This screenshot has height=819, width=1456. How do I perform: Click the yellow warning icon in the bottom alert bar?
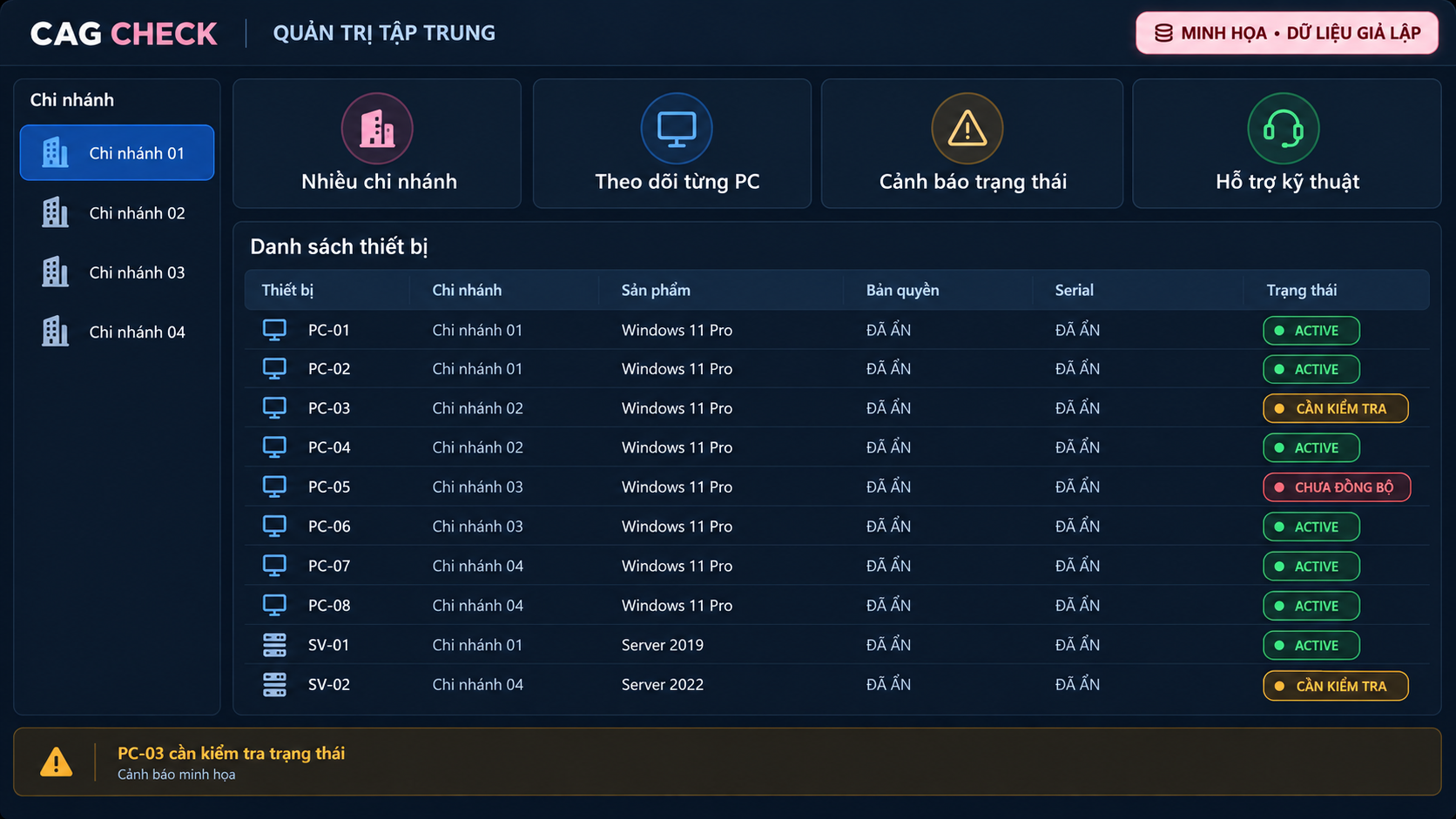click(x=57, y=762)
